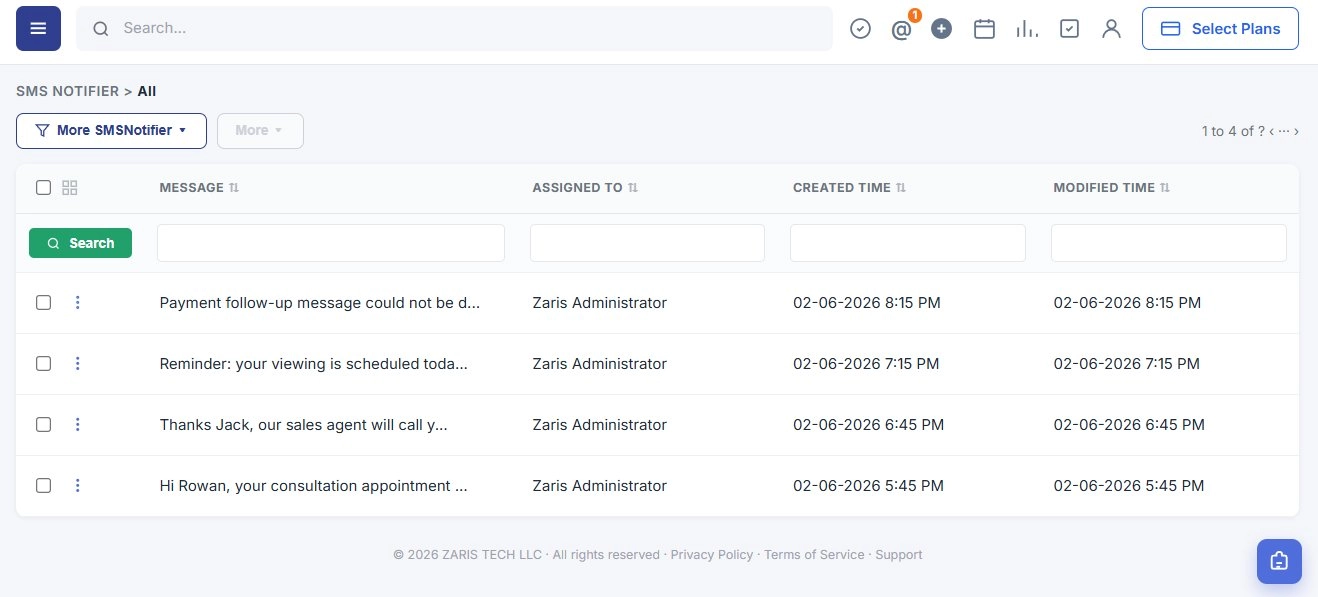Click the SMS NOTIFIER breadcrumb

click(67, 91)
